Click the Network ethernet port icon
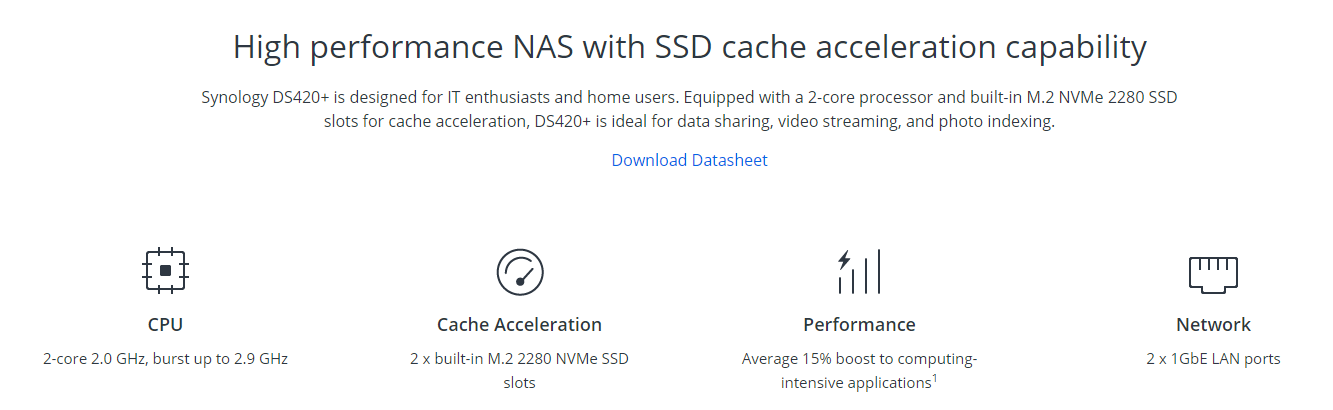Image resolution: width=1333 pixels, height=410 pixels. 1213,271
